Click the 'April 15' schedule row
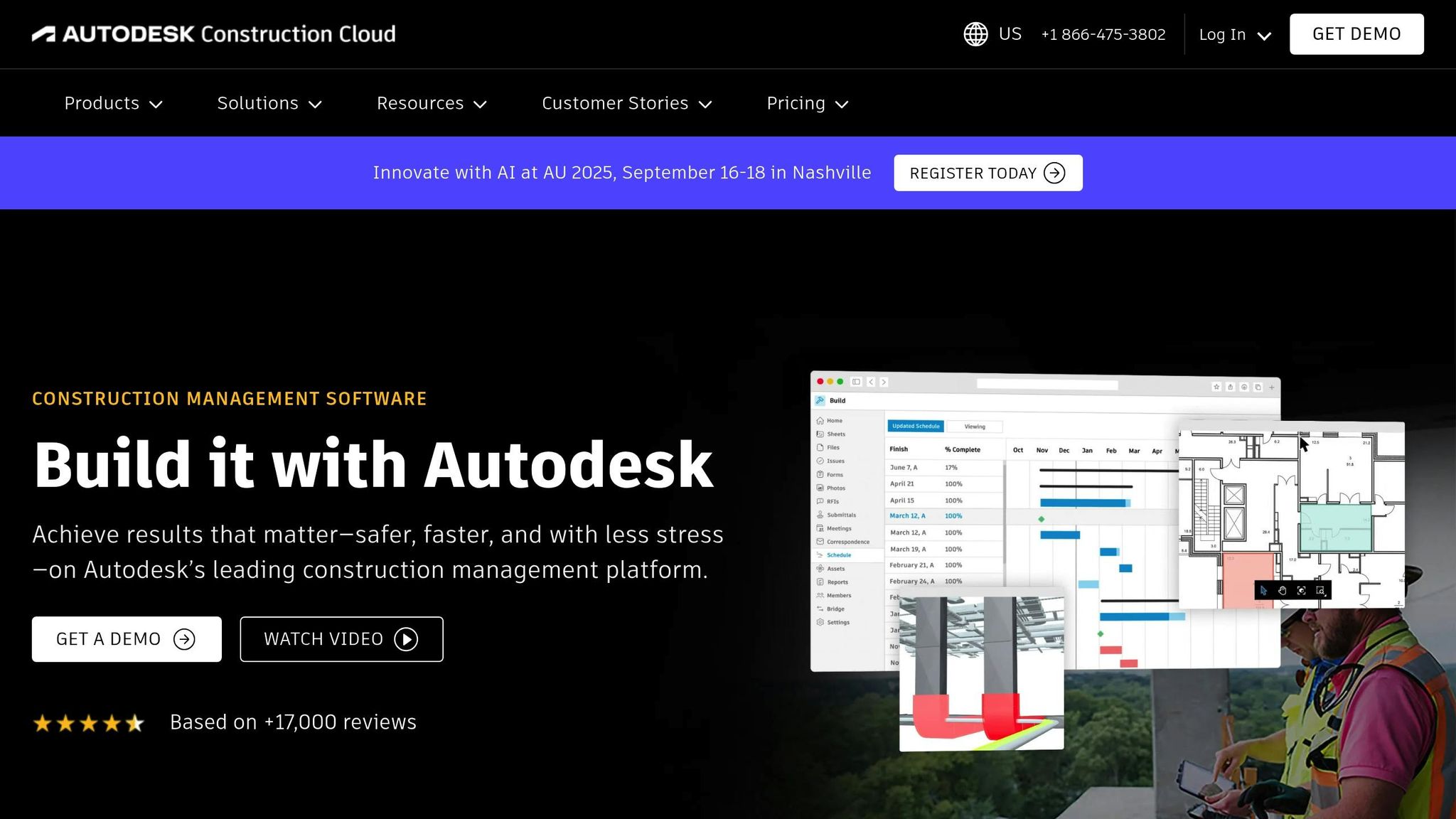Viewport: 1456px width, 819px height. click(x=945, y=500)
